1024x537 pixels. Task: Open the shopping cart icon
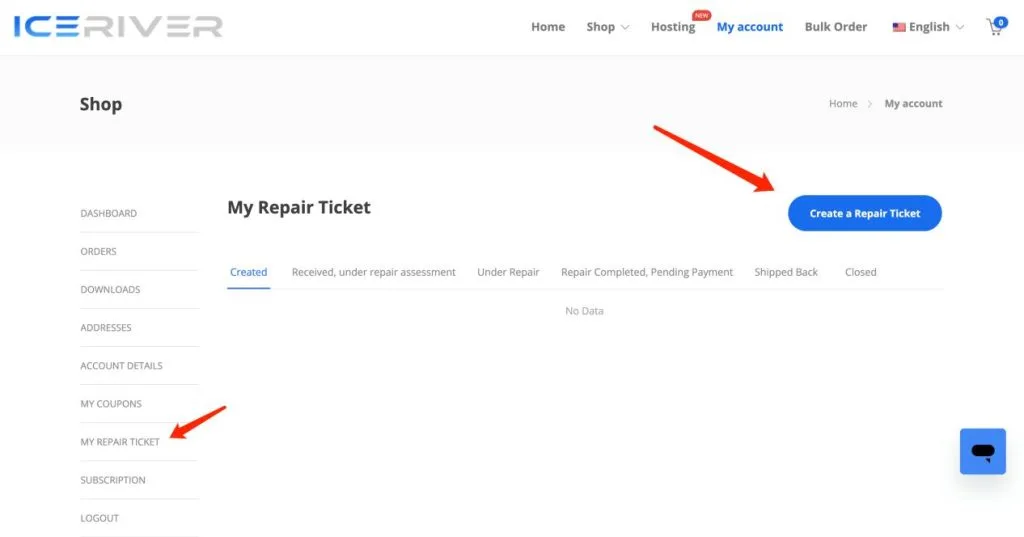click(x=994, y=28)
